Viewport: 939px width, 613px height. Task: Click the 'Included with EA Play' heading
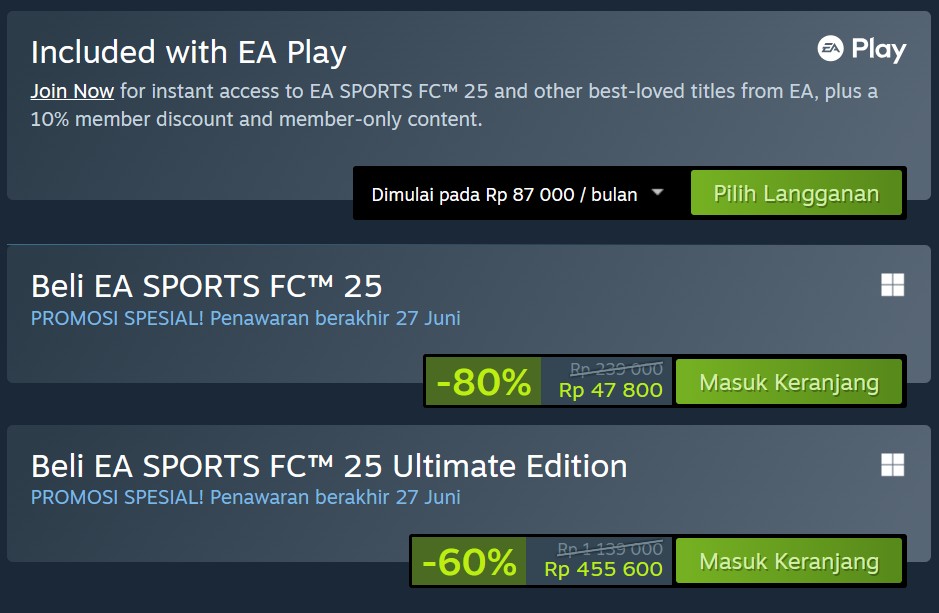point(189,52)
